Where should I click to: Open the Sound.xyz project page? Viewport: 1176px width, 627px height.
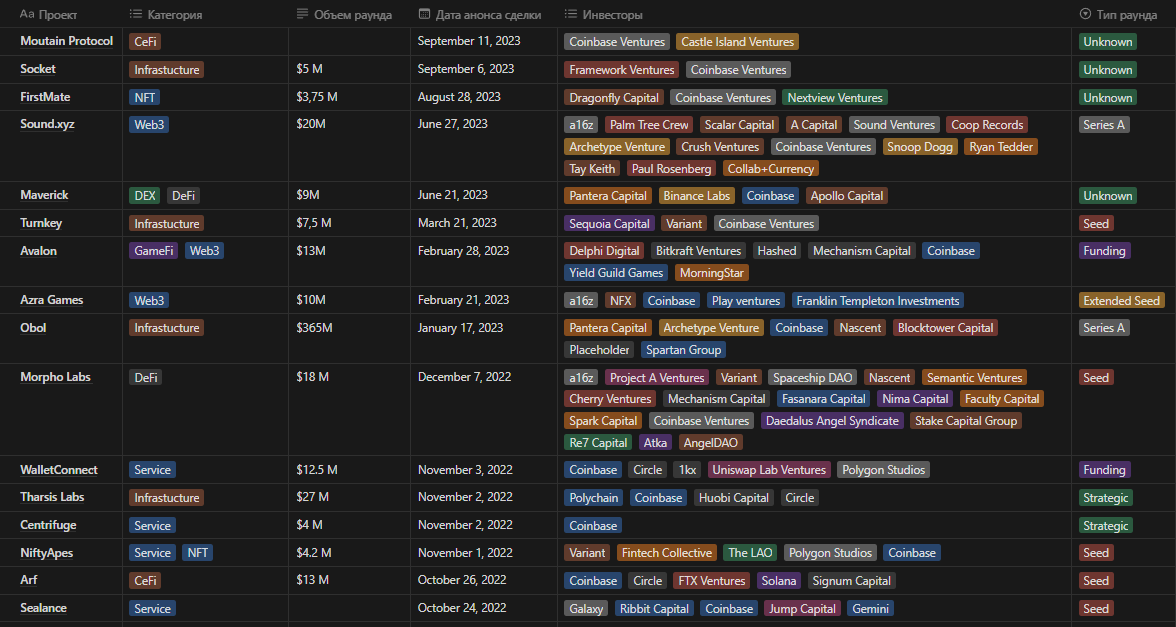(47, 124)
